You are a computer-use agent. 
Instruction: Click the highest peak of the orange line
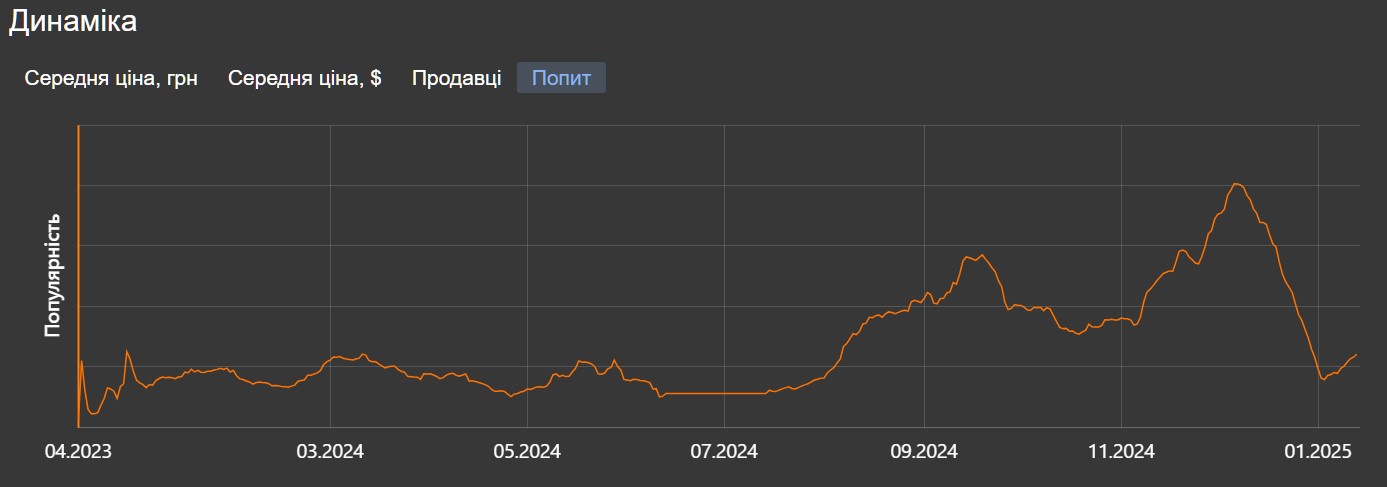1237,184
